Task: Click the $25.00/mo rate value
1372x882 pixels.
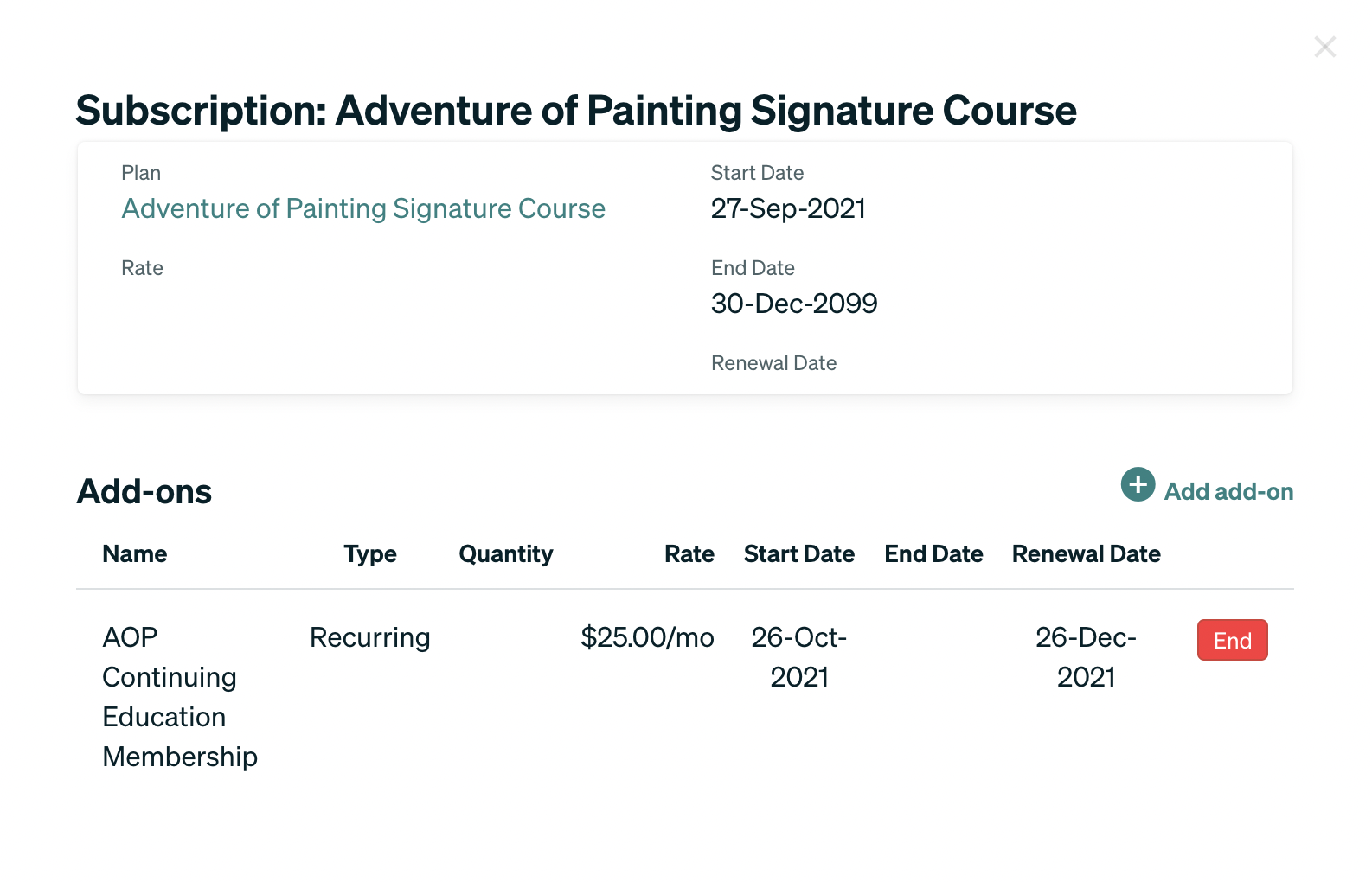Action: [647, 638]
